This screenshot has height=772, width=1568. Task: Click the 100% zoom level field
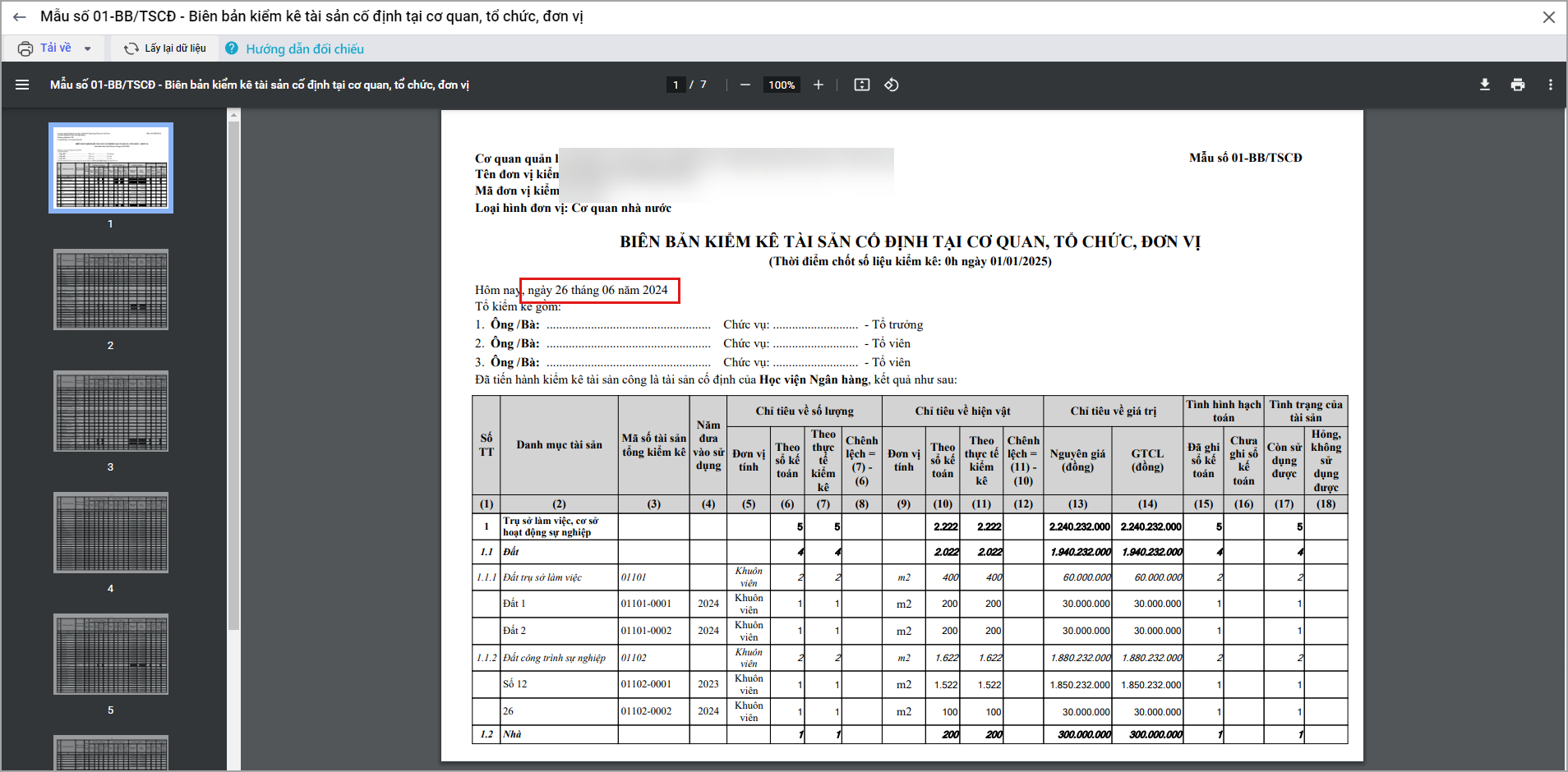click(781, 85)
